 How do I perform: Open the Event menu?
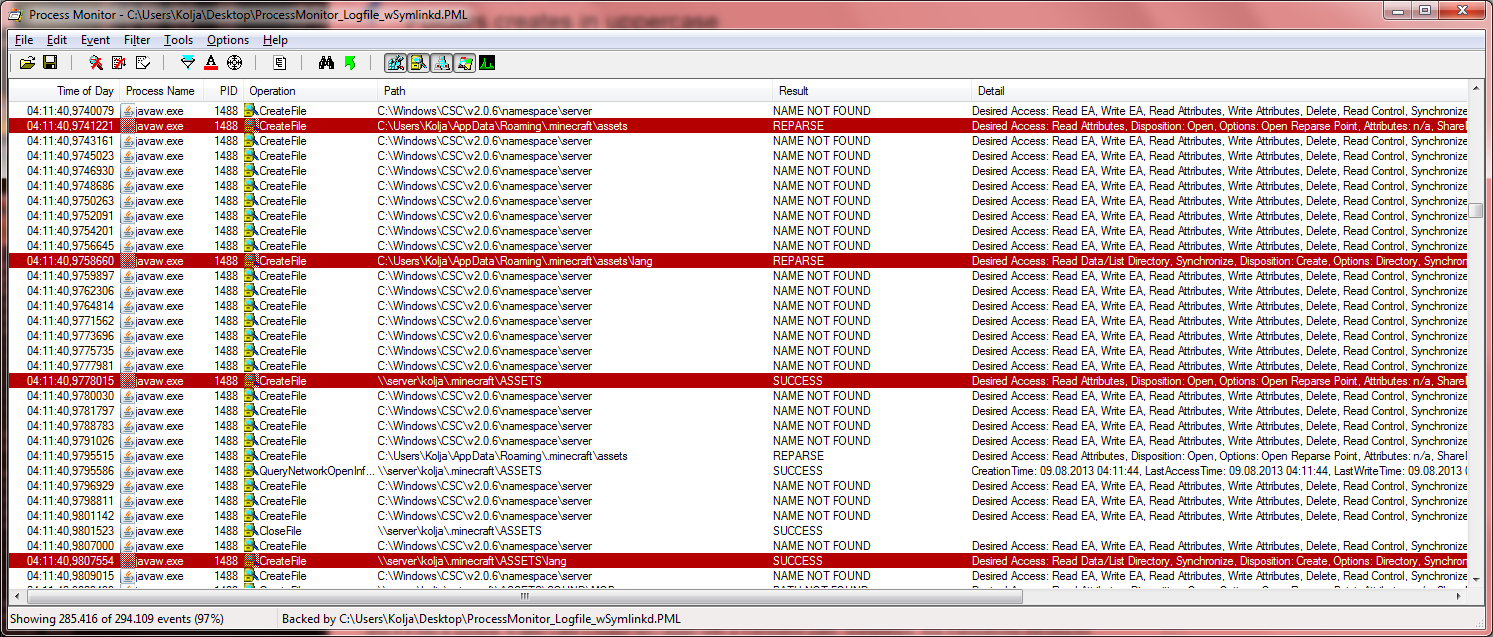(95, 40)
